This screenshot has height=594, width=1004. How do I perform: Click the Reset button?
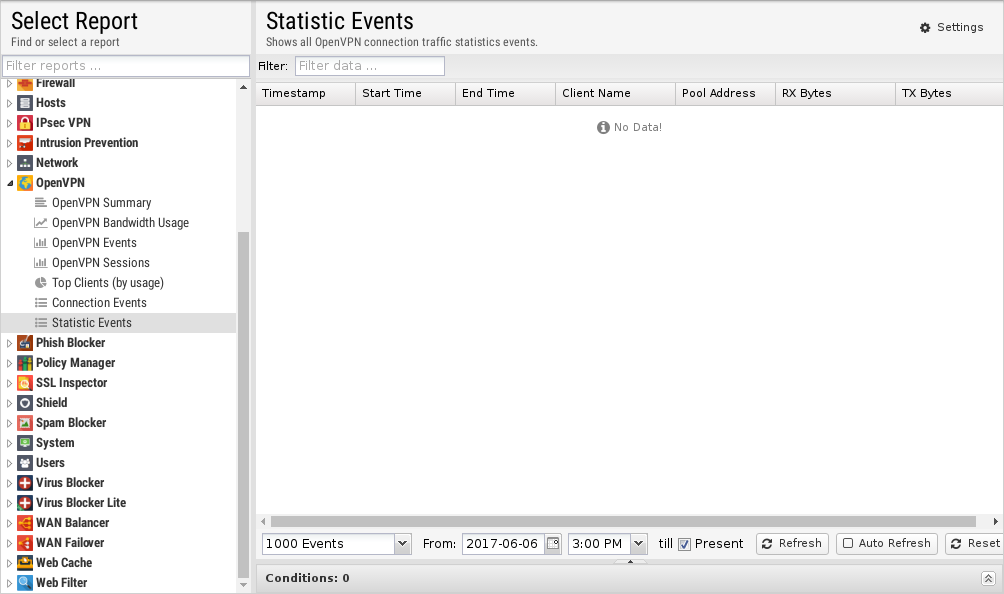click(975, 543)
